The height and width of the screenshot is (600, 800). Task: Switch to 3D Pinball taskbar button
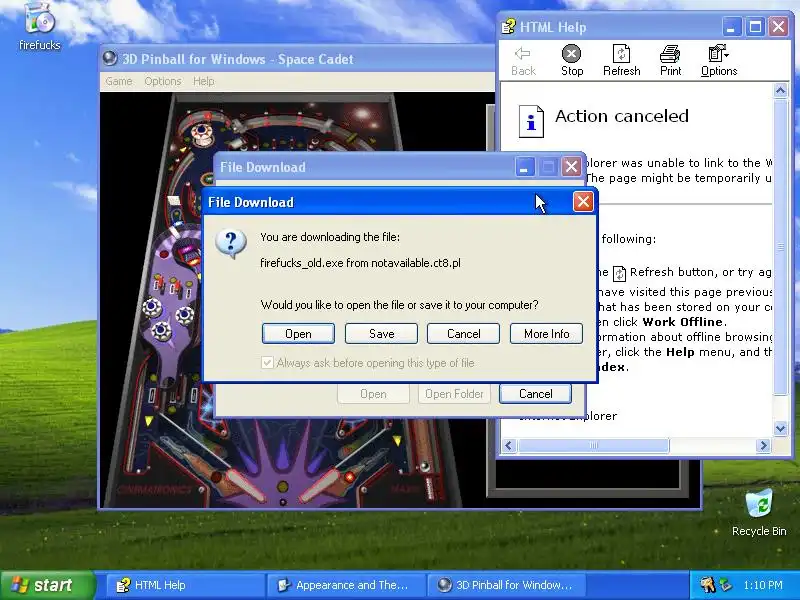click(x=506, y=585)
